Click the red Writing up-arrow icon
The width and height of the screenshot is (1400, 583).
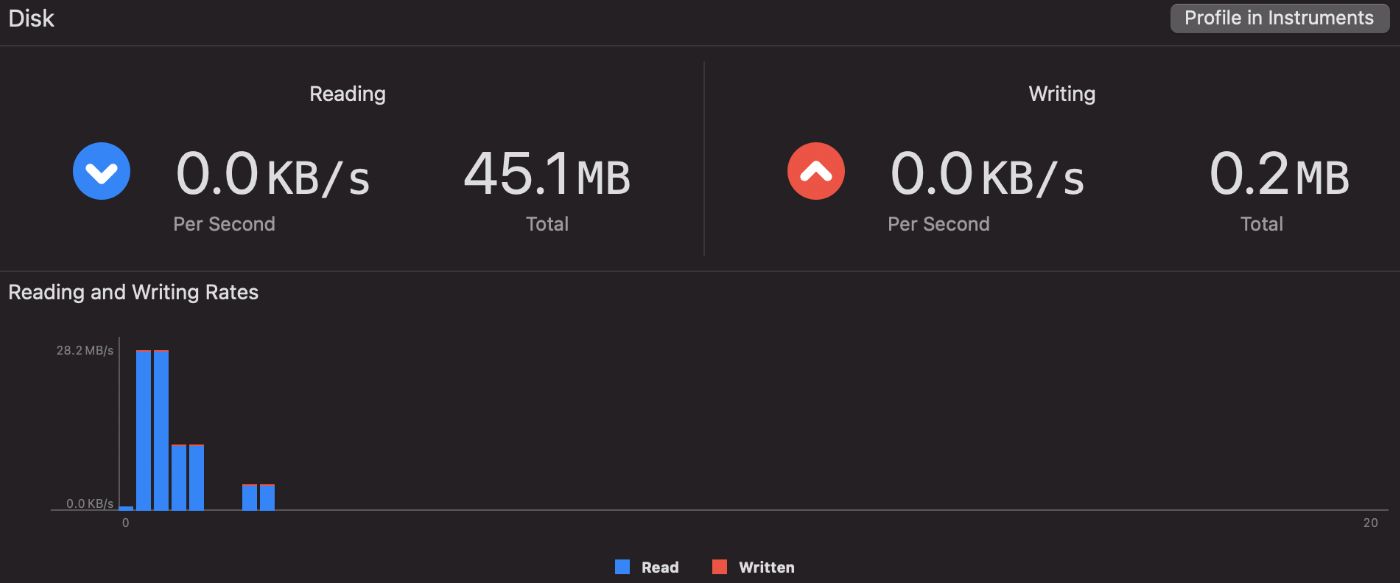pos(816,171)
